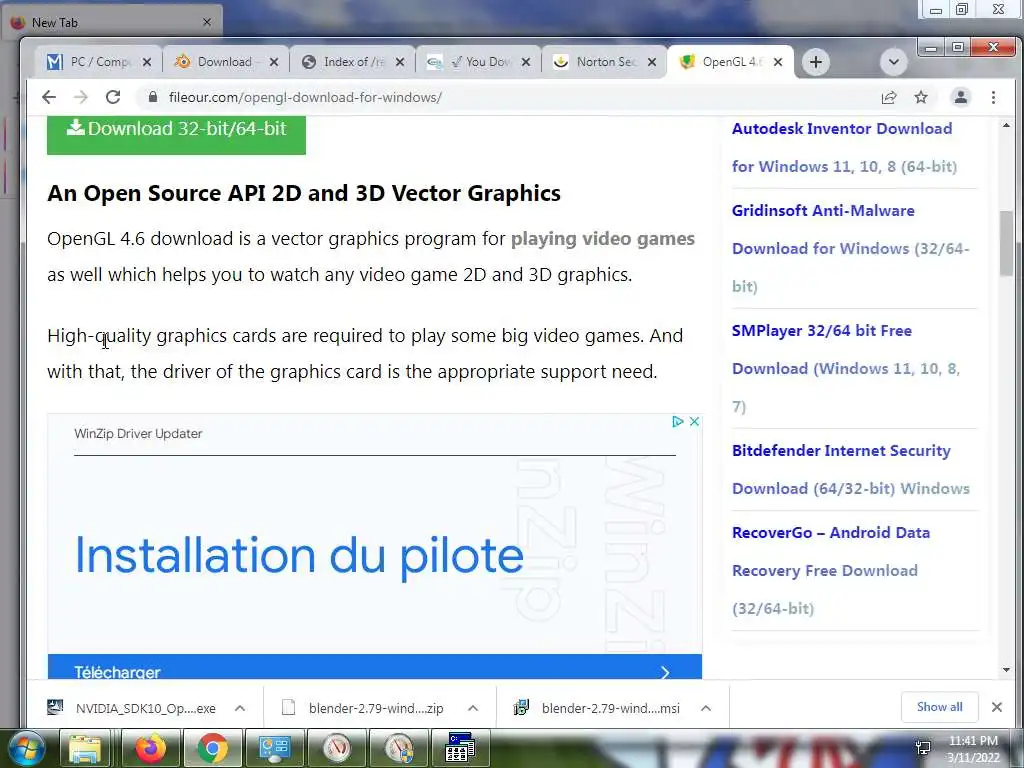Image resolution: width=1024 pixels, height=768 pixels.
Task: Expand the tab search dropdown
Action: pyautogui.click(x=893, y=62)
